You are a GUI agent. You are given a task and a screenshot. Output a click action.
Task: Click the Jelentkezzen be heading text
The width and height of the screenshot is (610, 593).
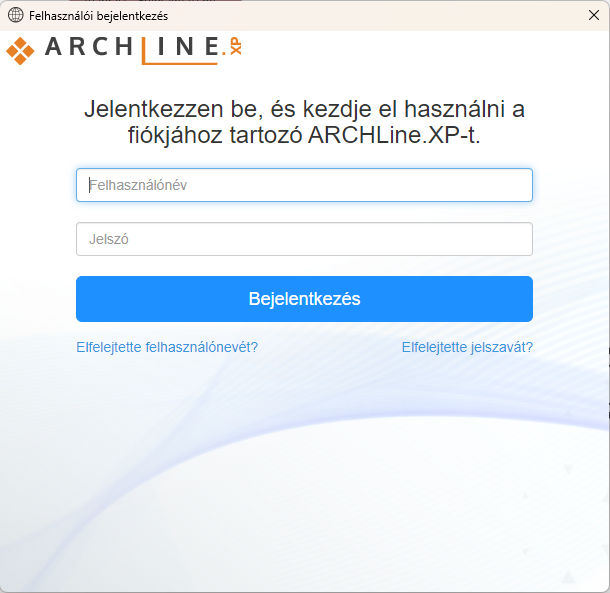click(x=304, y=122)
